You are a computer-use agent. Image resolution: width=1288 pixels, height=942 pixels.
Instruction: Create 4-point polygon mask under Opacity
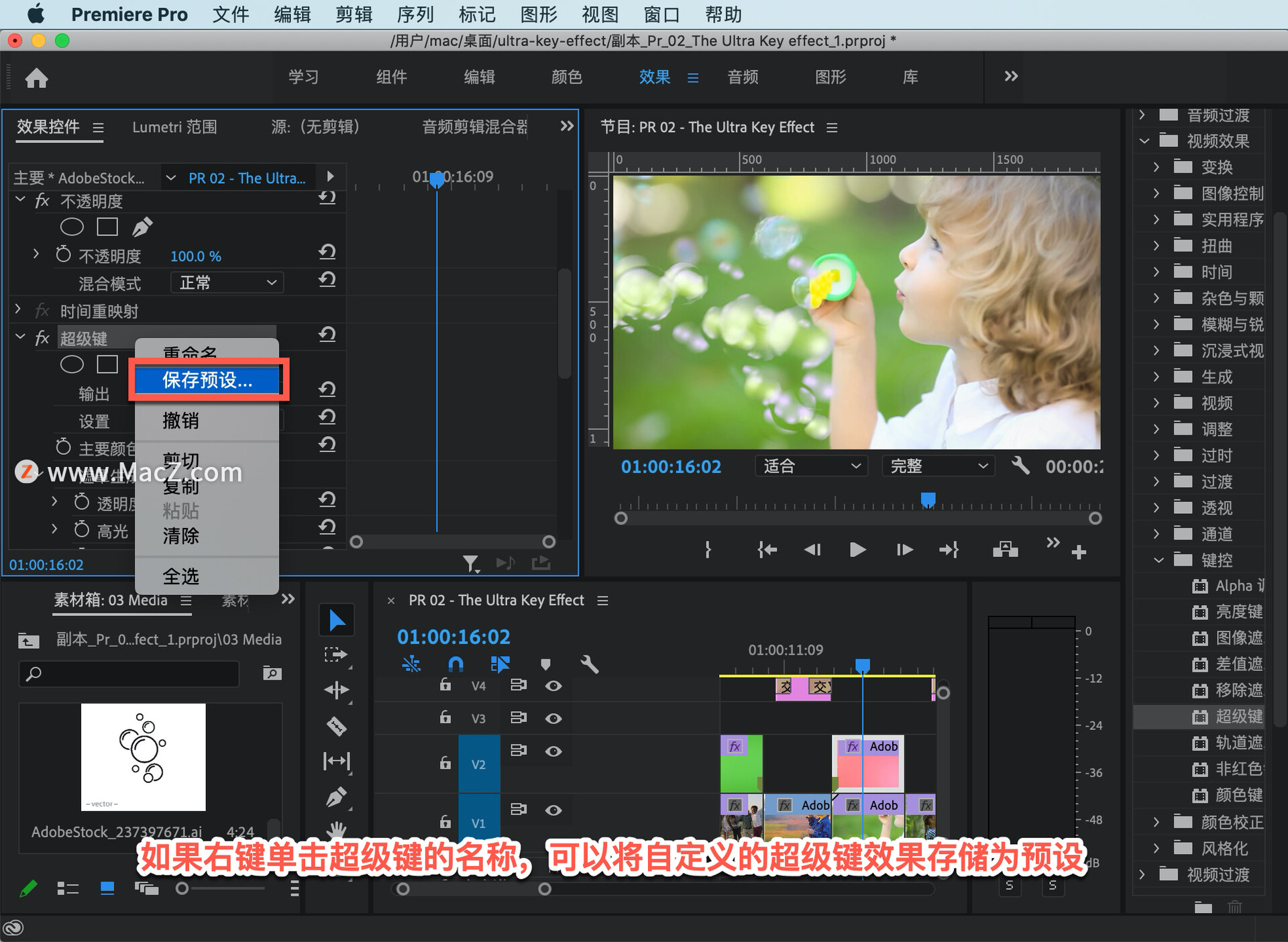tap(107, 227)
